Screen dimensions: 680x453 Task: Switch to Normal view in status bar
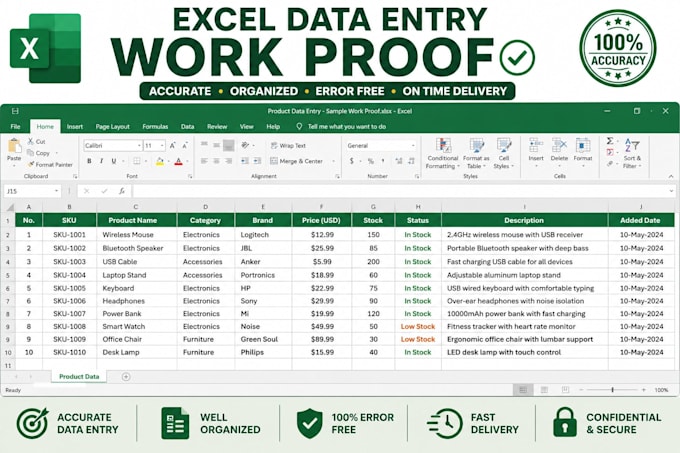[523, 390]
